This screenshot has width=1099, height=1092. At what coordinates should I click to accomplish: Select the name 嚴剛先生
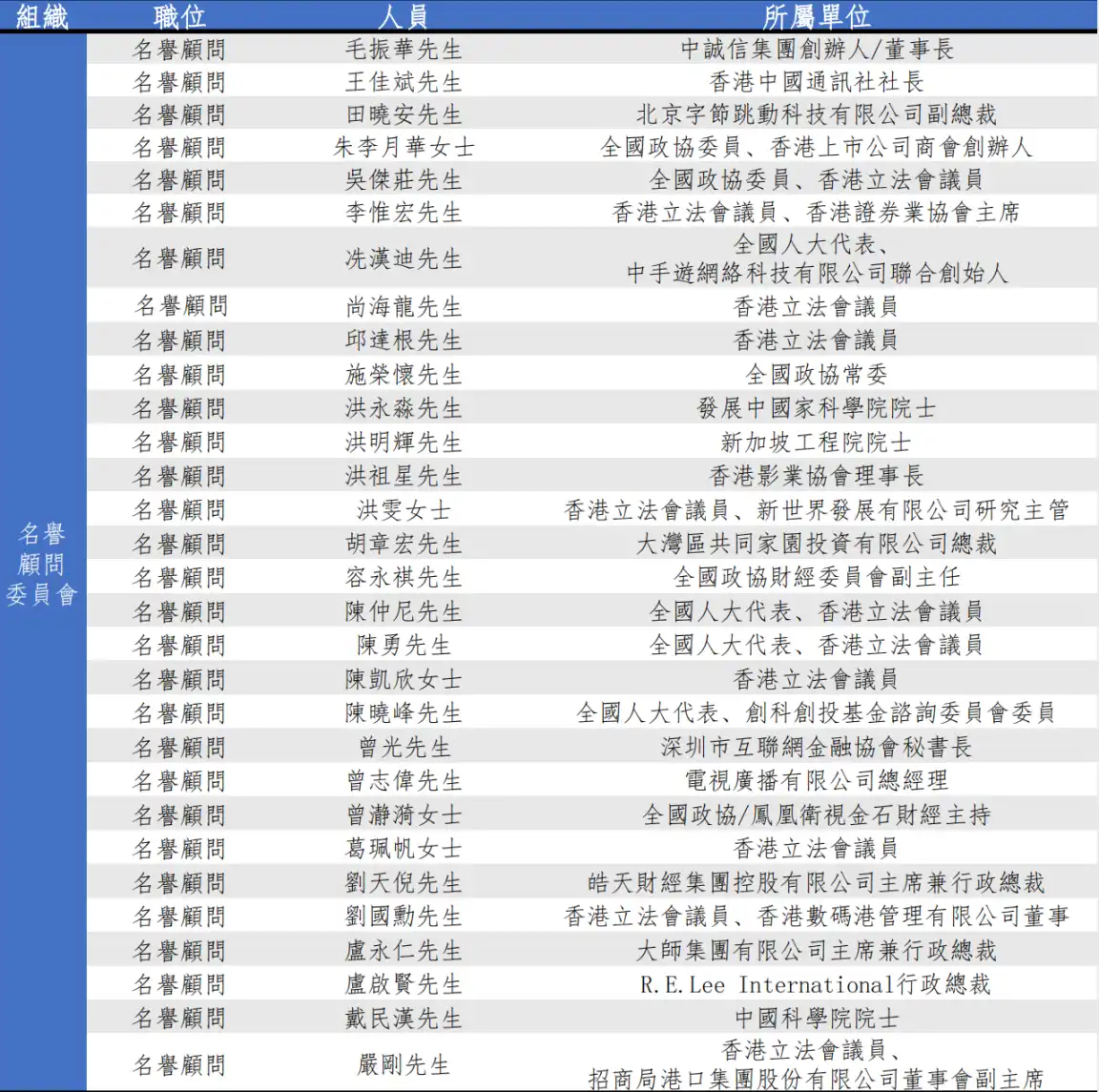(404, 1065)
